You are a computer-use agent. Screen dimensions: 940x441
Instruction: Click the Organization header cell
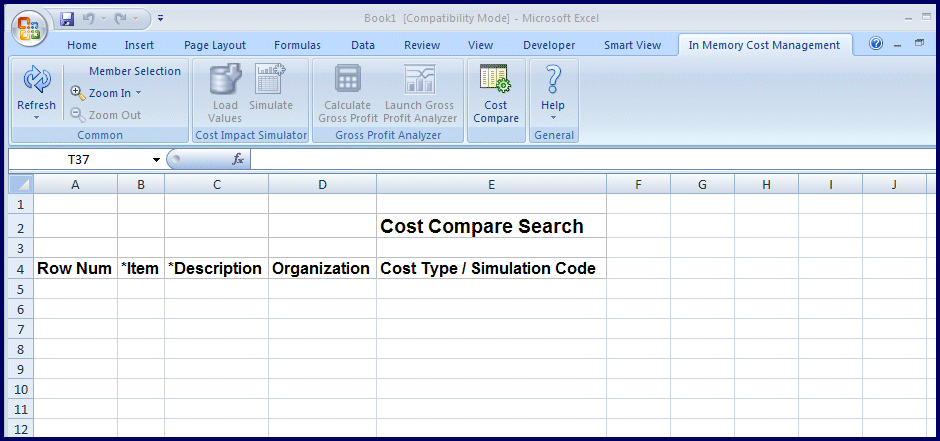[323, 268]
